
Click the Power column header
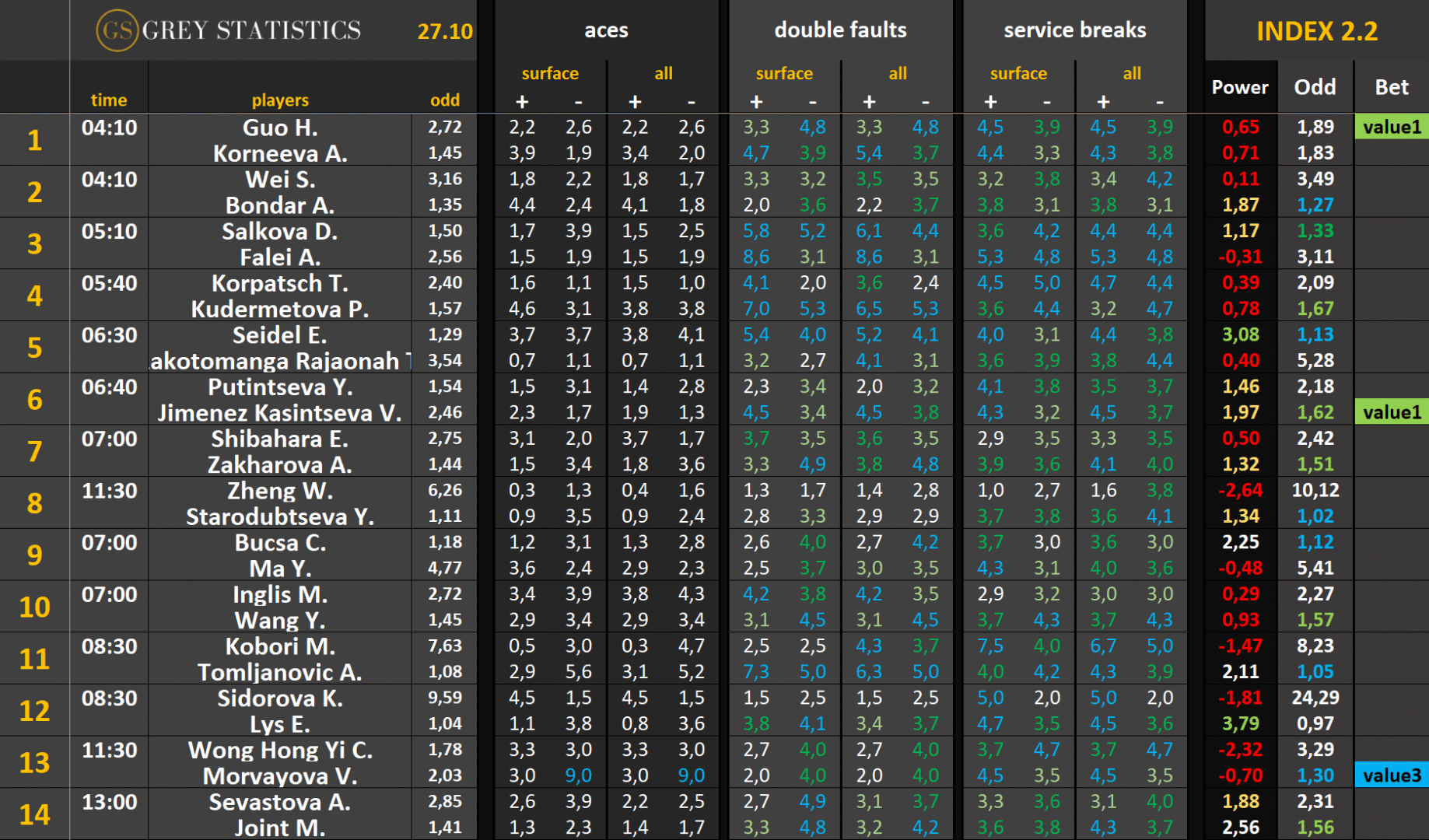[x=1239, y=87]
